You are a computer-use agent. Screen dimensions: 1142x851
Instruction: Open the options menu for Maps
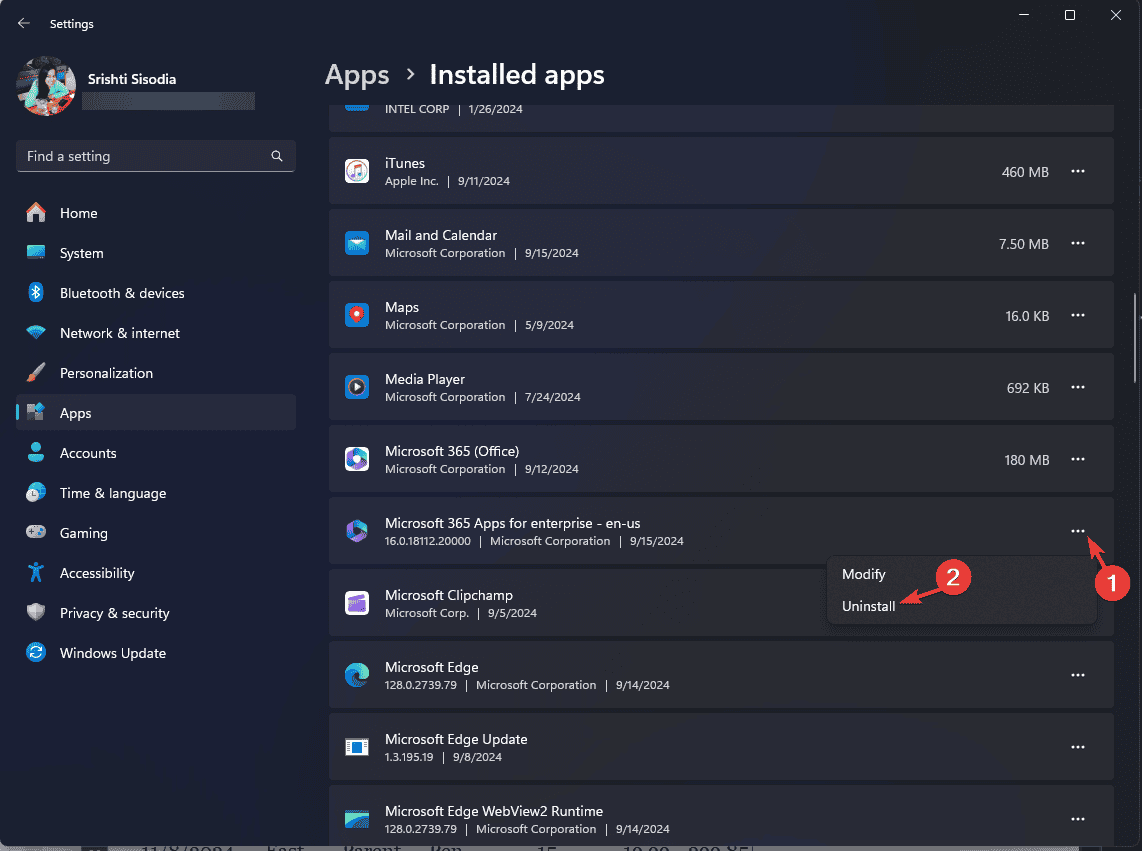pyautogui.click(x=1078, y=315)
